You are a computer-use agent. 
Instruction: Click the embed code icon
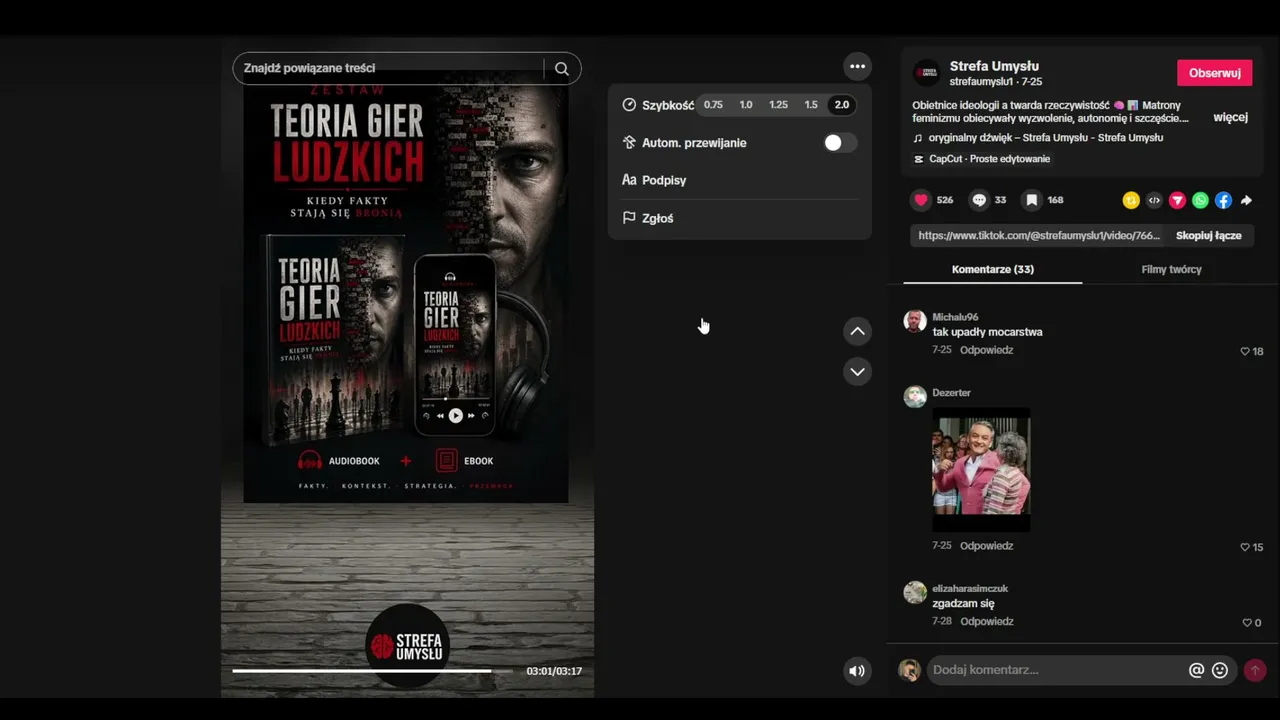[1154, 200]
